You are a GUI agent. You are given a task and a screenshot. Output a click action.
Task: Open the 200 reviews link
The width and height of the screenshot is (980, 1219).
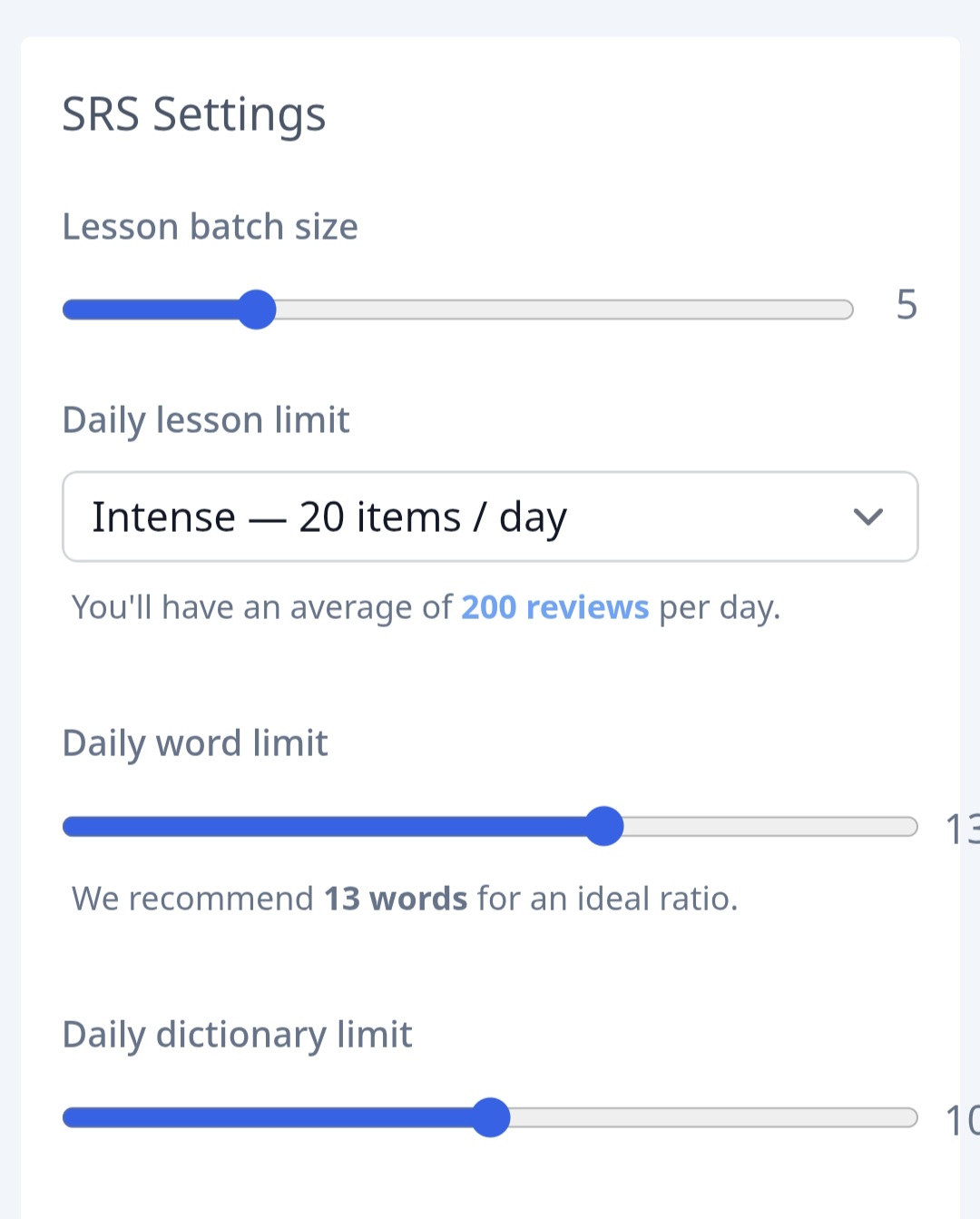coord(554,607)
